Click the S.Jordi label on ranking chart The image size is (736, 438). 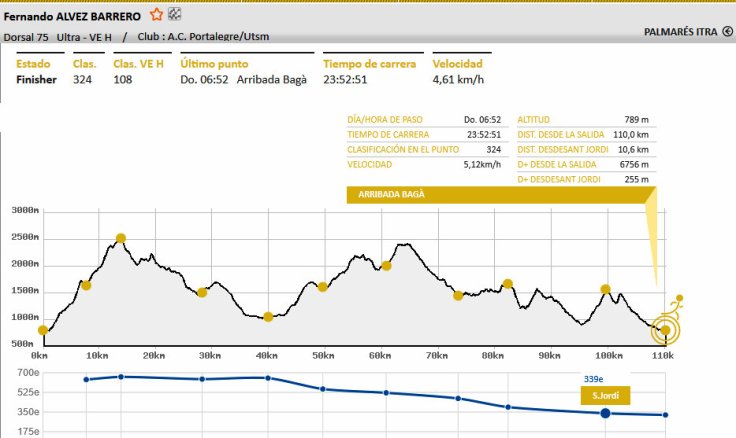point(605,395)
